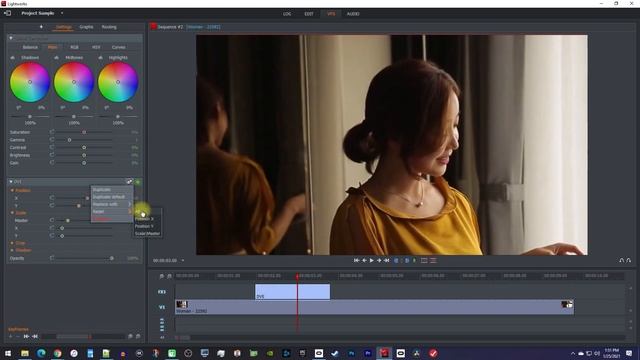Expand the Crop parameter group
The width and height of the screenshot is (640, 360).
tap(12, 243)
